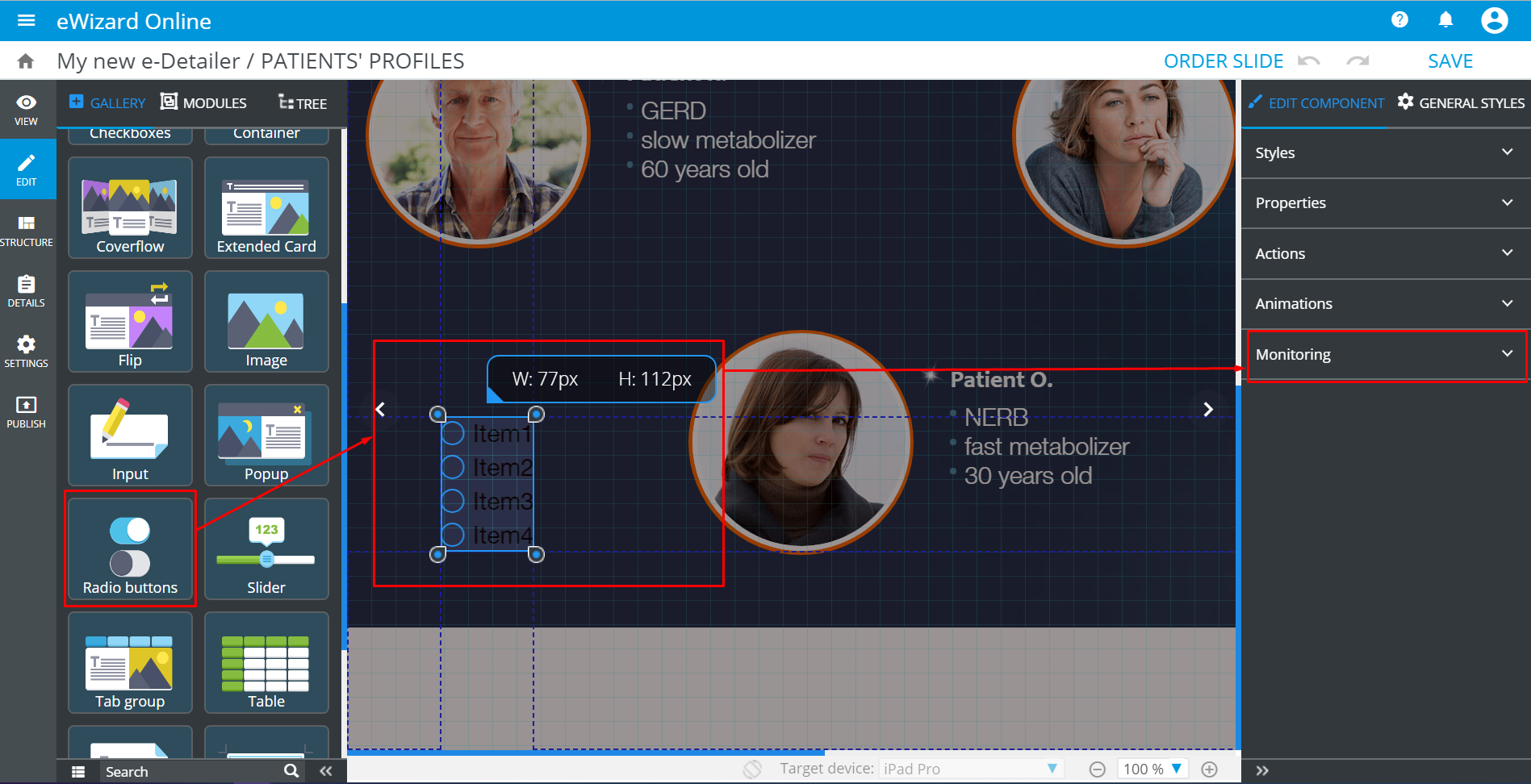Open the help question mark icon

tap(1399, 20)
